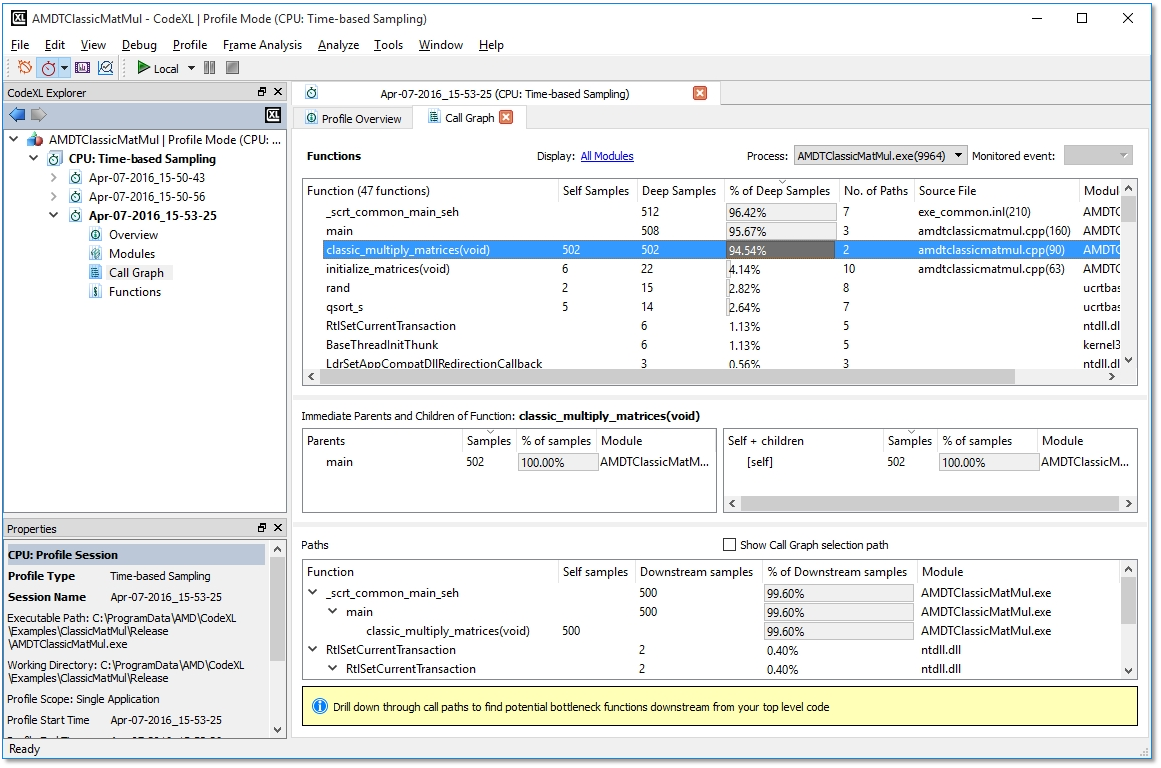This screenshot has height=768, width=1161.
Task: Close the Call Graph tab
Action: tap(506, 118)
